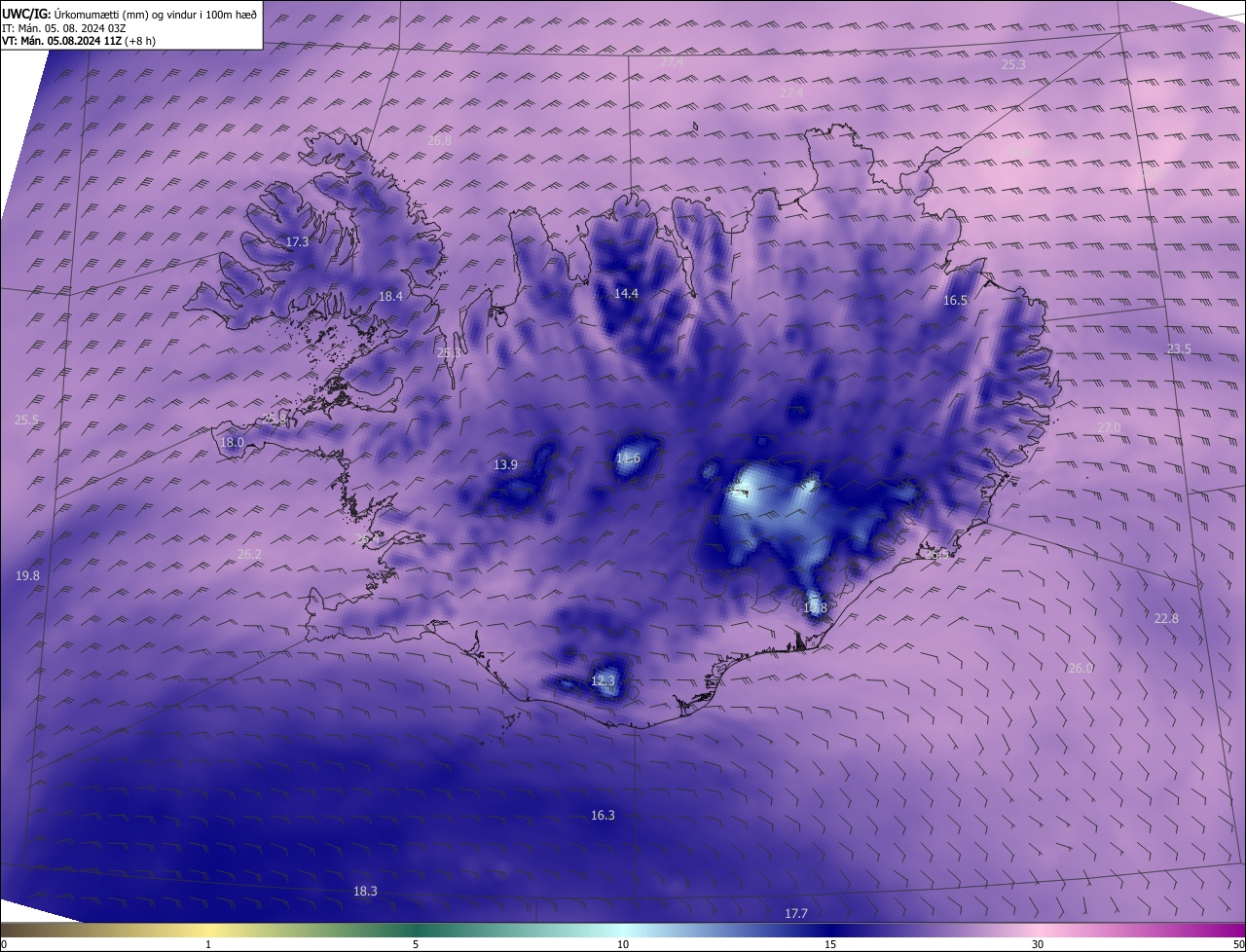Click the 16.5 value label
Image resolution: width=1246 pixels, height=952 pixels.
point(955,300)
